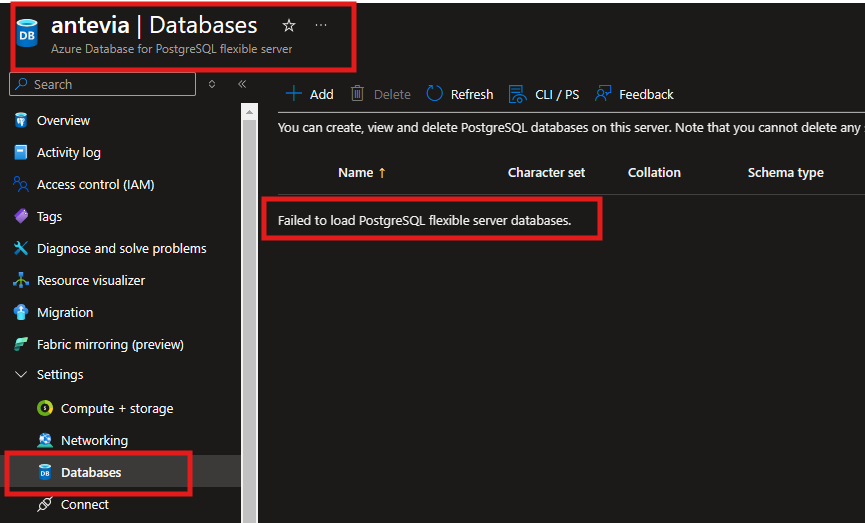Click 'Azure Database for PostgreSQL flexible server' subtitle
The height and width of the screenshot is (523, 865).
172,49
